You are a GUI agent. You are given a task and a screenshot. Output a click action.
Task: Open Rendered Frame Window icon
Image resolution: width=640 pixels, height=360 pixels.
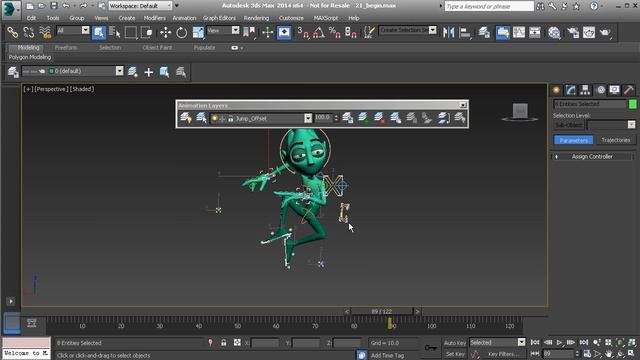point(589,32)
